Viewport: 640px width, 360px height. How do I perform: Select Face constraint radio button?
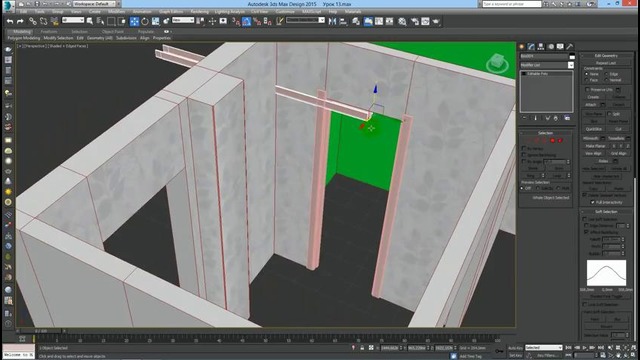pos(587,80)
